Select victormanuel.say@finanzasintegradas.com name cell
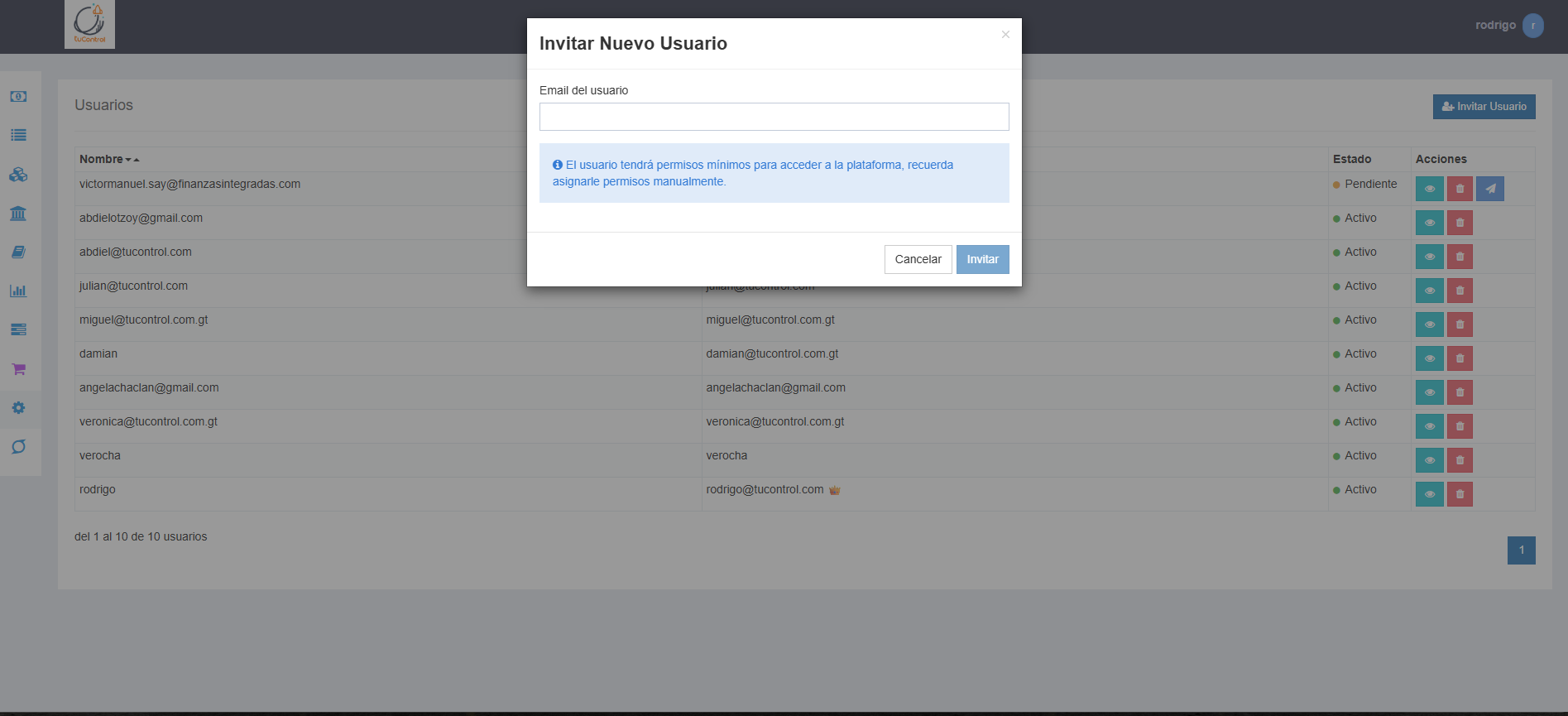The width and height of the screenshot is (1568, 716). [x=189, y=184]
